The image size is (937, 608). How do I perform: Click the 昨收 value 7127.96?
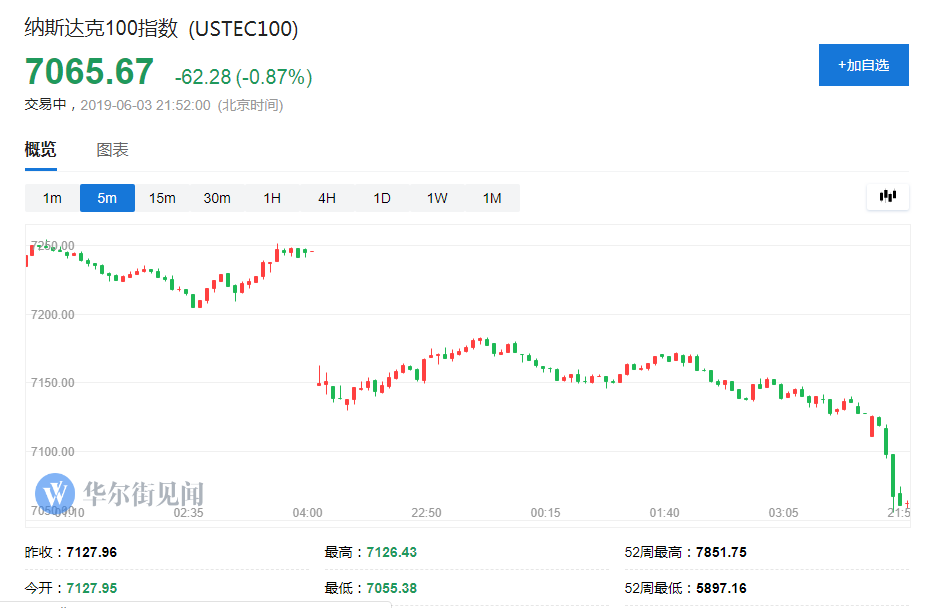pos(92,552)
